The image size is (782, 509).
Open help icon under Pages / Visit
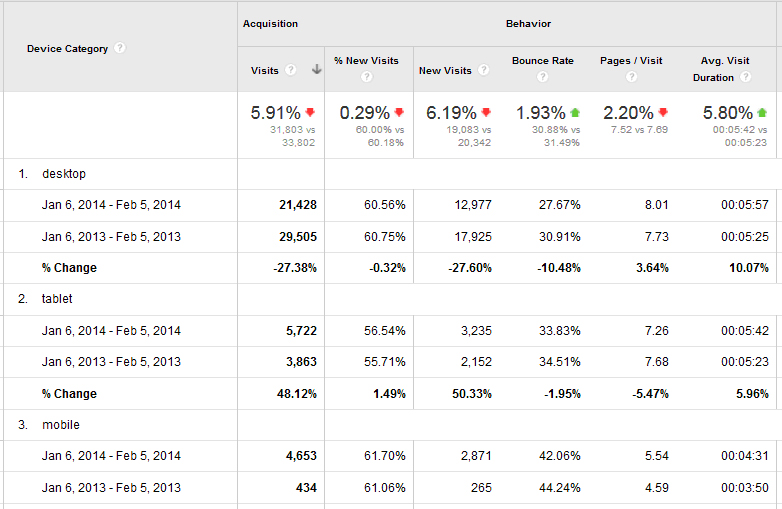pos(631,77)
